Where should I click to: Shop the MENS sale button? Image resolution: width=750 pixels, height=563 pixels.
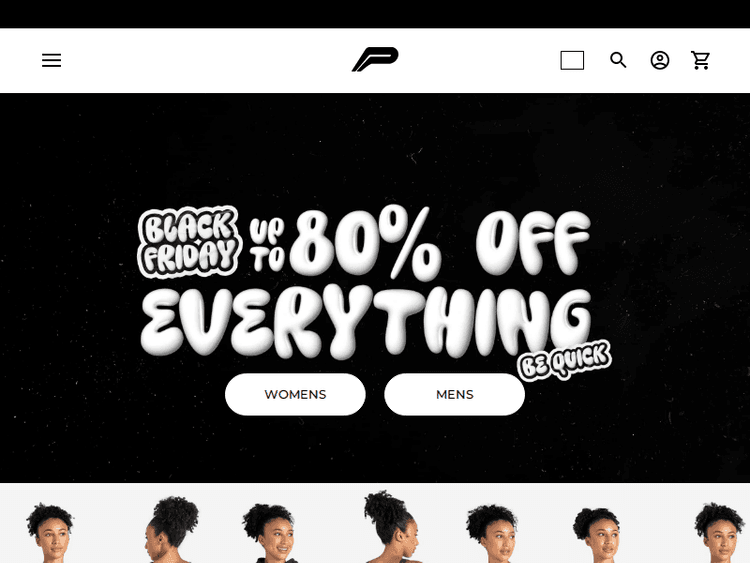pos(454,394)
